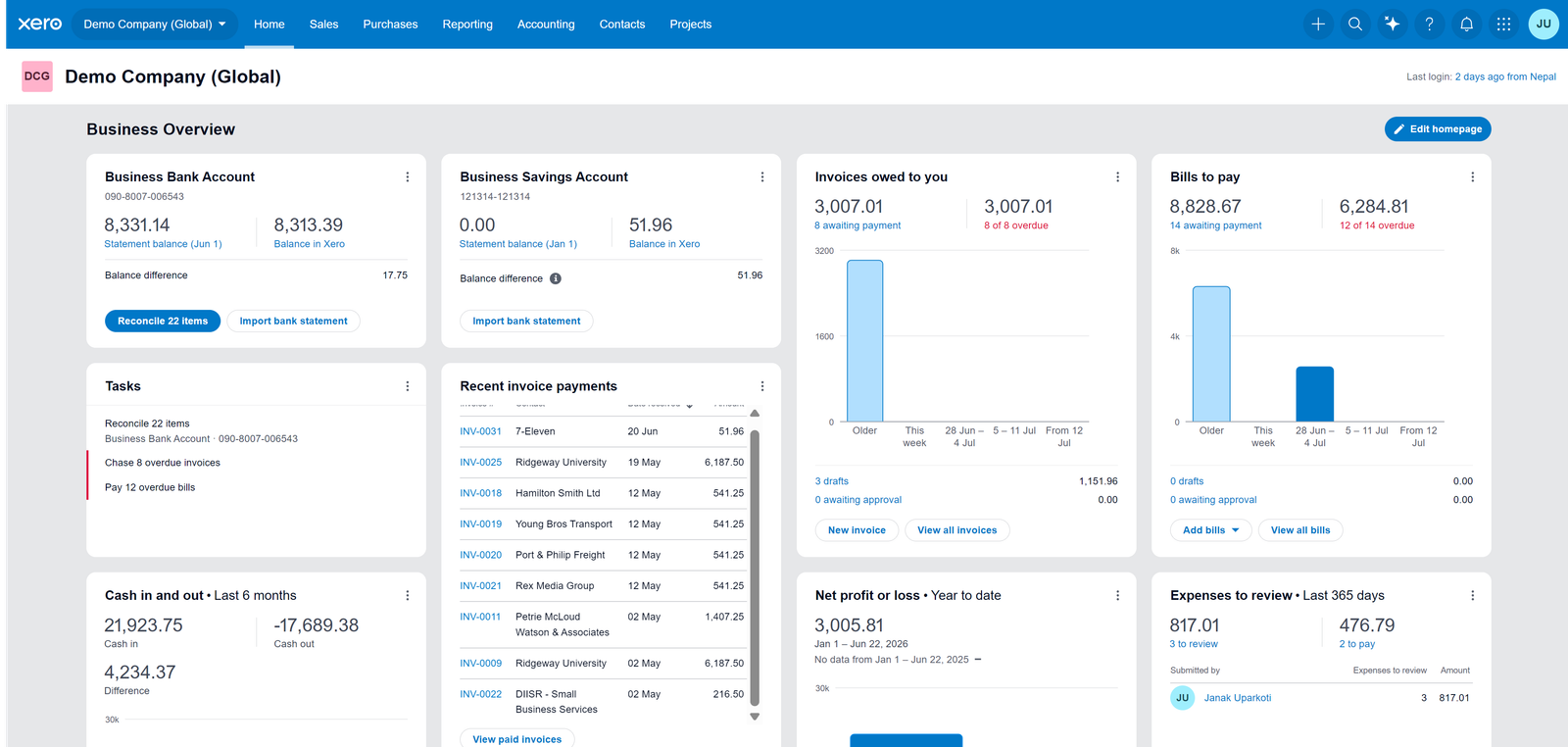Image resolution: width=1568 pixels, height=747 pixels.
Task: Click View all bills button
Action: [x=1300, y=530]
